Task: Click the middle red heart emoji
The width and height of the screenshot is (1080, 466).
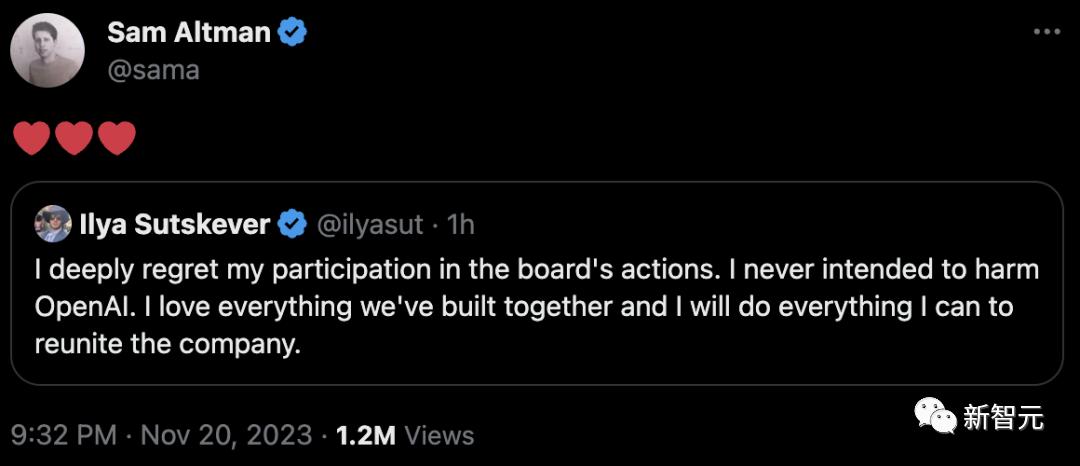Action: pos(74,138)
